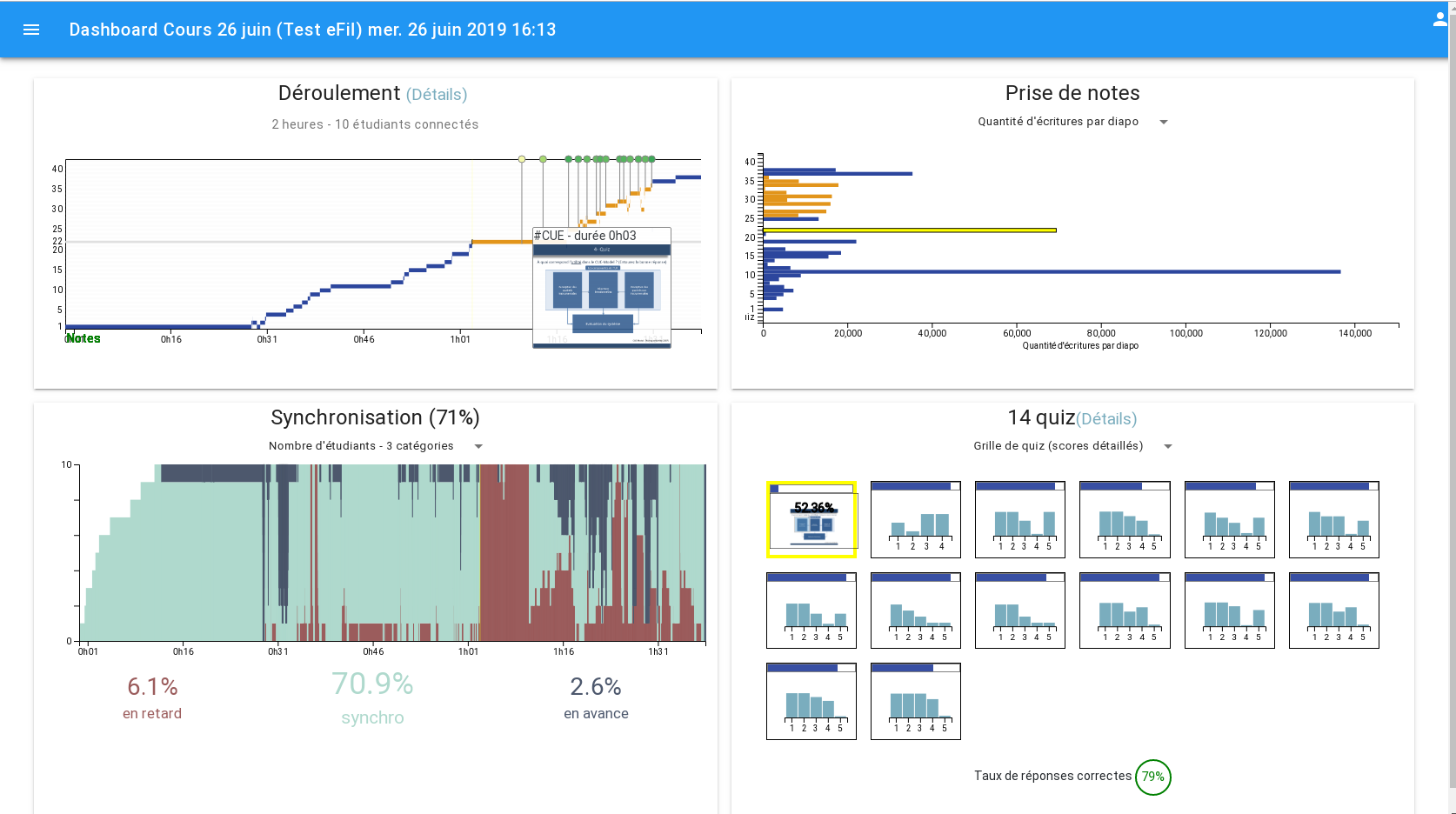The width and height of the screenshot is (1456, 814).
Task: Expand the 'Quantité d'écritures par diapo' dropdown
Action: [1072, 122]
